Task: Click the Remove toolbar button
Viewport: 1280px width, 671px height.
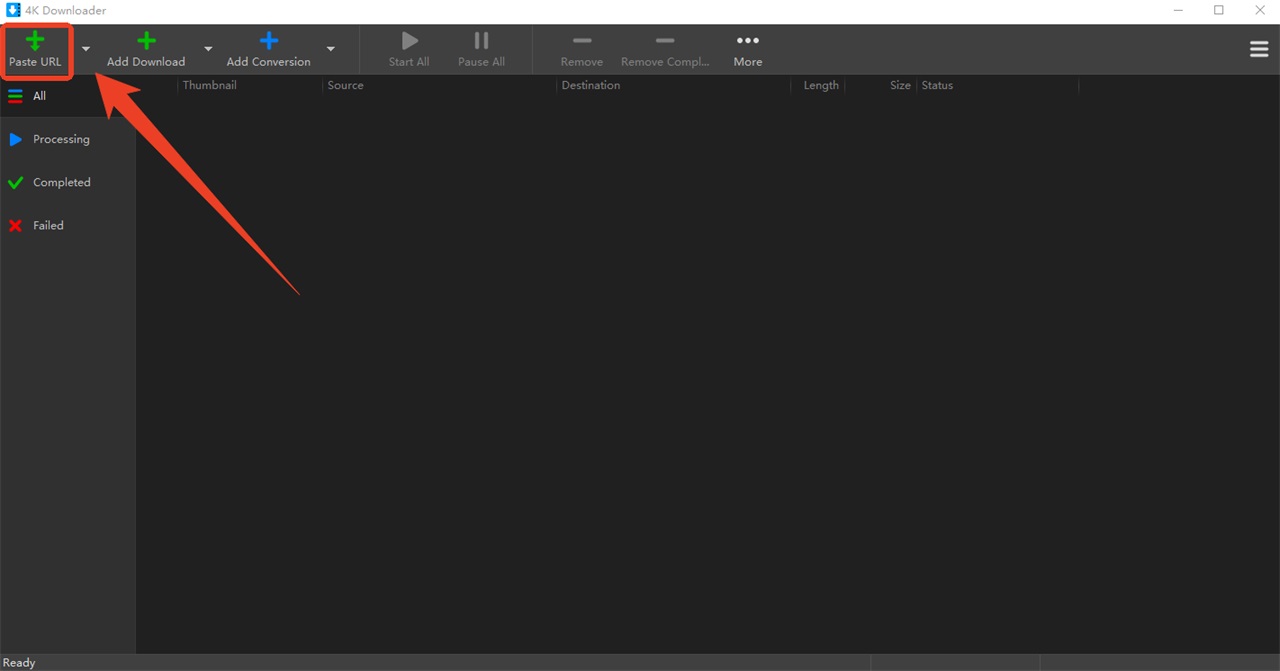Action: point(582,50)
